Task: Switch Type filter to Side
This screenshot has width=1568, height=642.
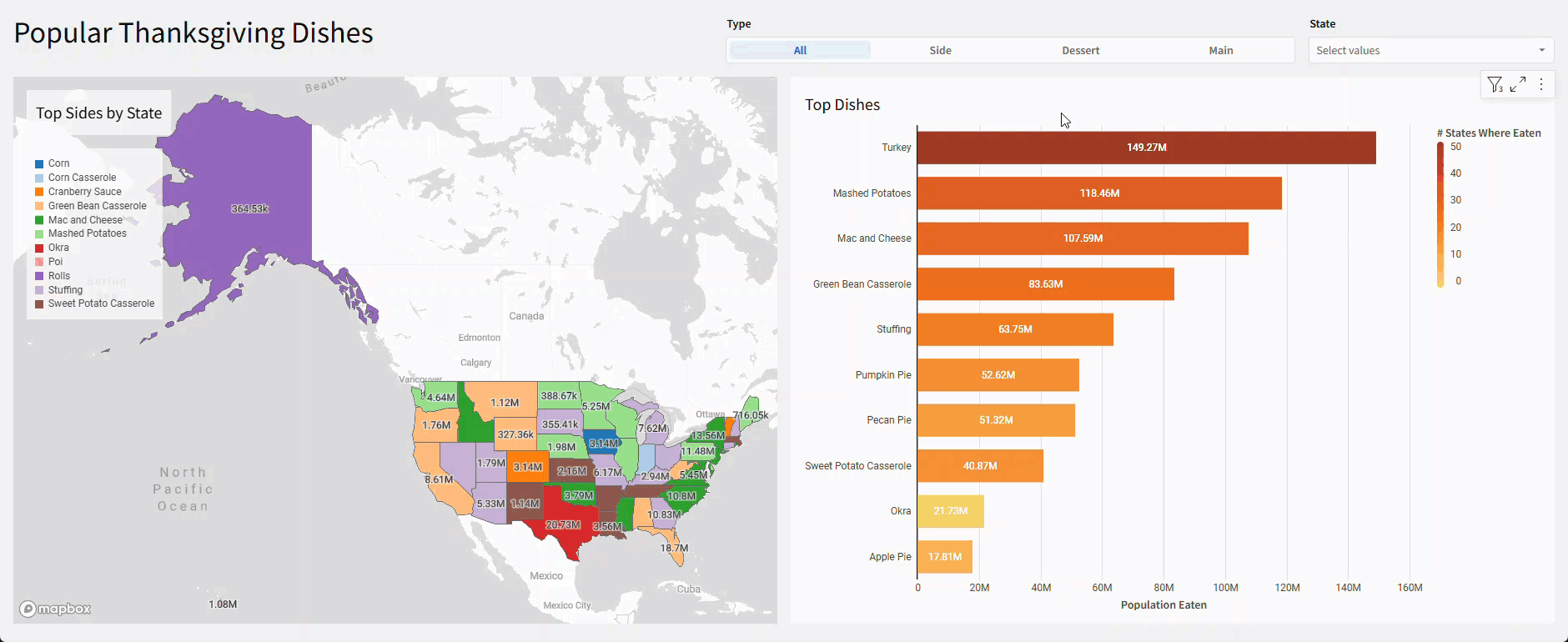Action: coord(940,50)
